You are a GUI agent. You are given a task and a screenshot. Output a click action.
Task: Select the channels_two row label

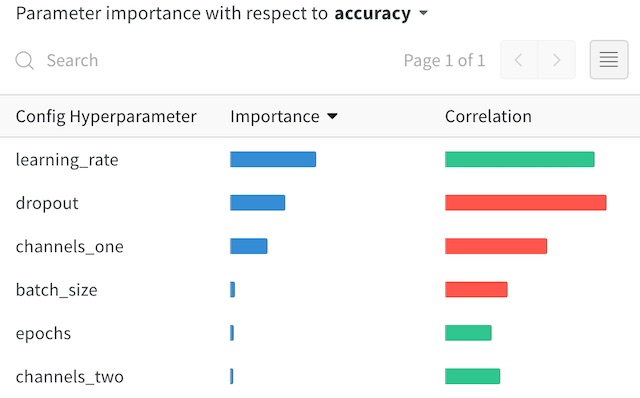(x=69, y=377)
